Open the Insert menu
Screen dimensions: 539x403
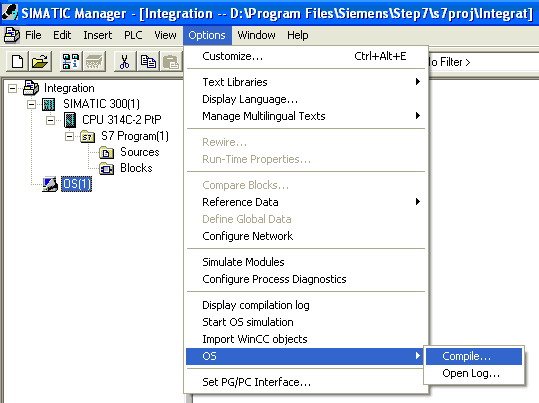click(98, 35)
